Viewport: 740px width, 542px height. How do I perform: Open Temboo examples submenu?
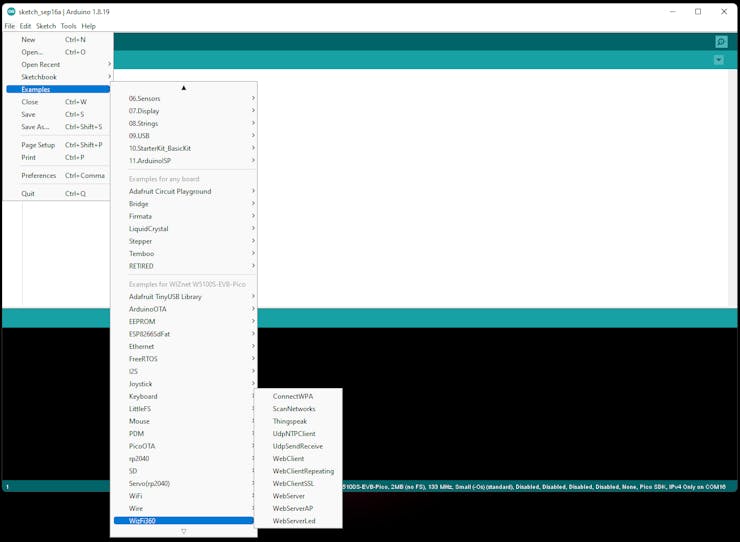point(184,254)
